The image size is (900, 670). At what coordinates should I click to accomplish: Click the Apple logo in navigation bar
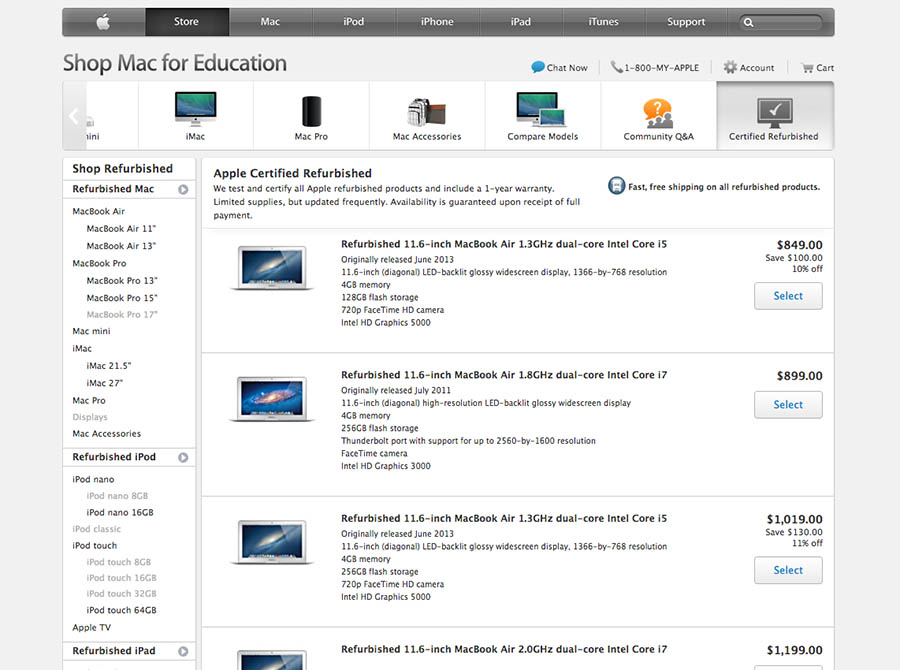click(x=103, y=22)
